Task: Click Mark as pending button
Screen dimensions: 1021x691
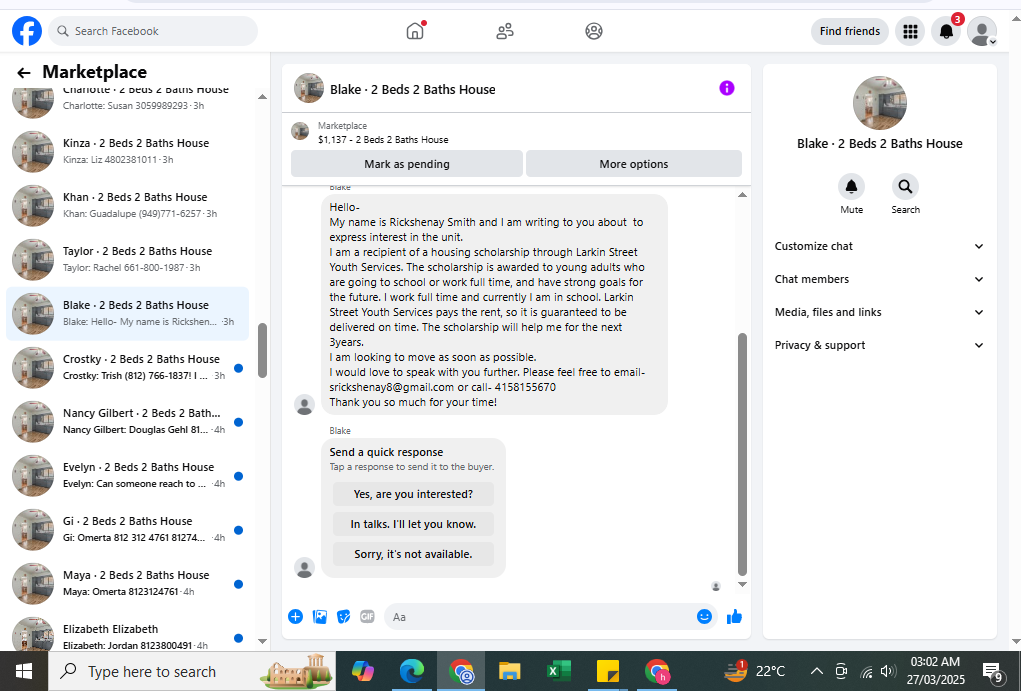Action: point(406,164)
